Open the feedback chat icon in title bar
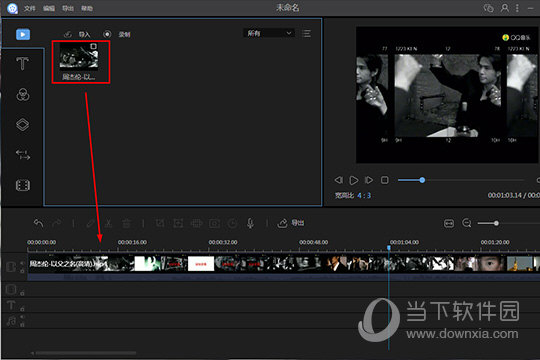This screenshot has height=360, width=540. [488, 8]
